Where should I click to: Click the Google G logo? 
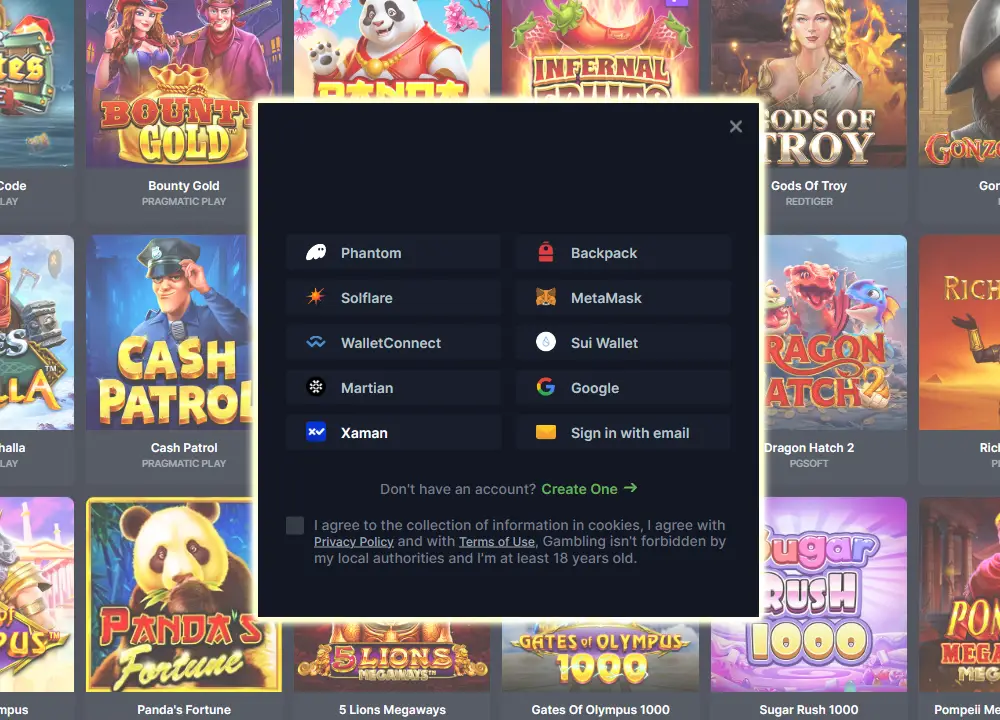click(546, 387)
